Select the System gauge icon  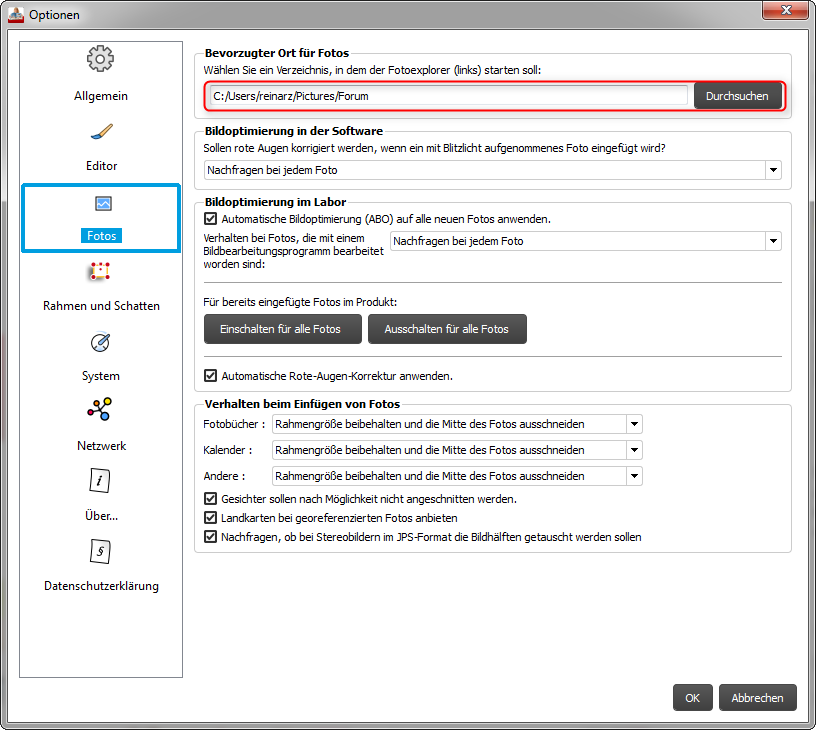(100, 343)
